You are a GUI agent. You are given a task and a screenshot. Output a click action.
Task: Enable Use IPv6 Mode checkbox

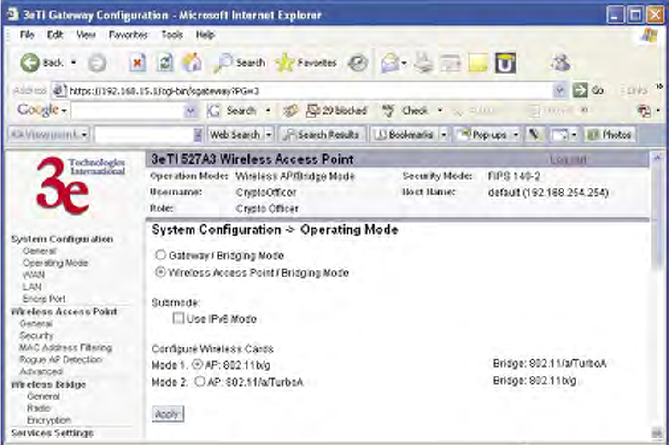[x=178, y=318]
